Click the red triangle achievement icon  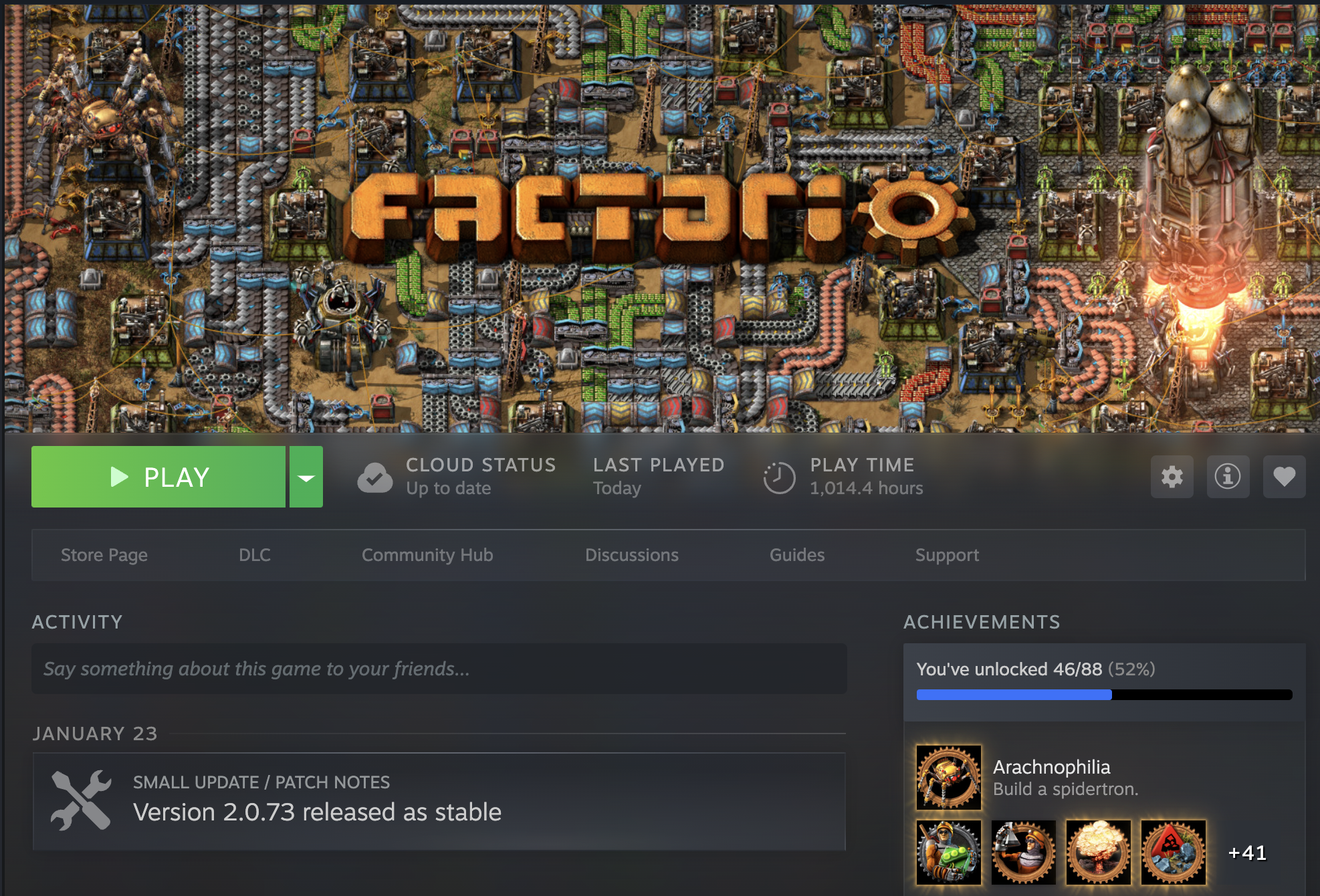pos(1173,853)
